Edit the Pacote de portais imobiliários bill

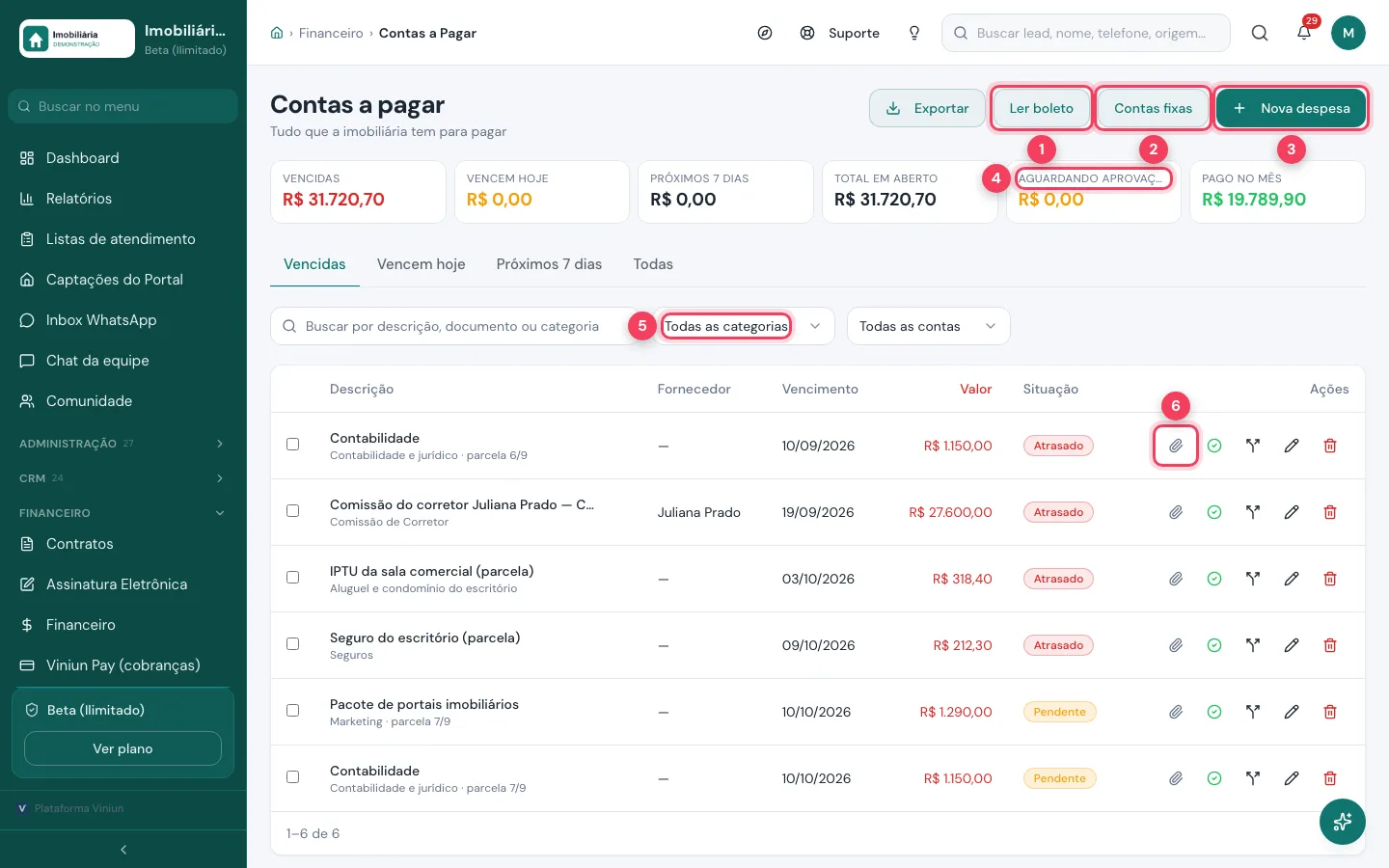[1292, 712]
